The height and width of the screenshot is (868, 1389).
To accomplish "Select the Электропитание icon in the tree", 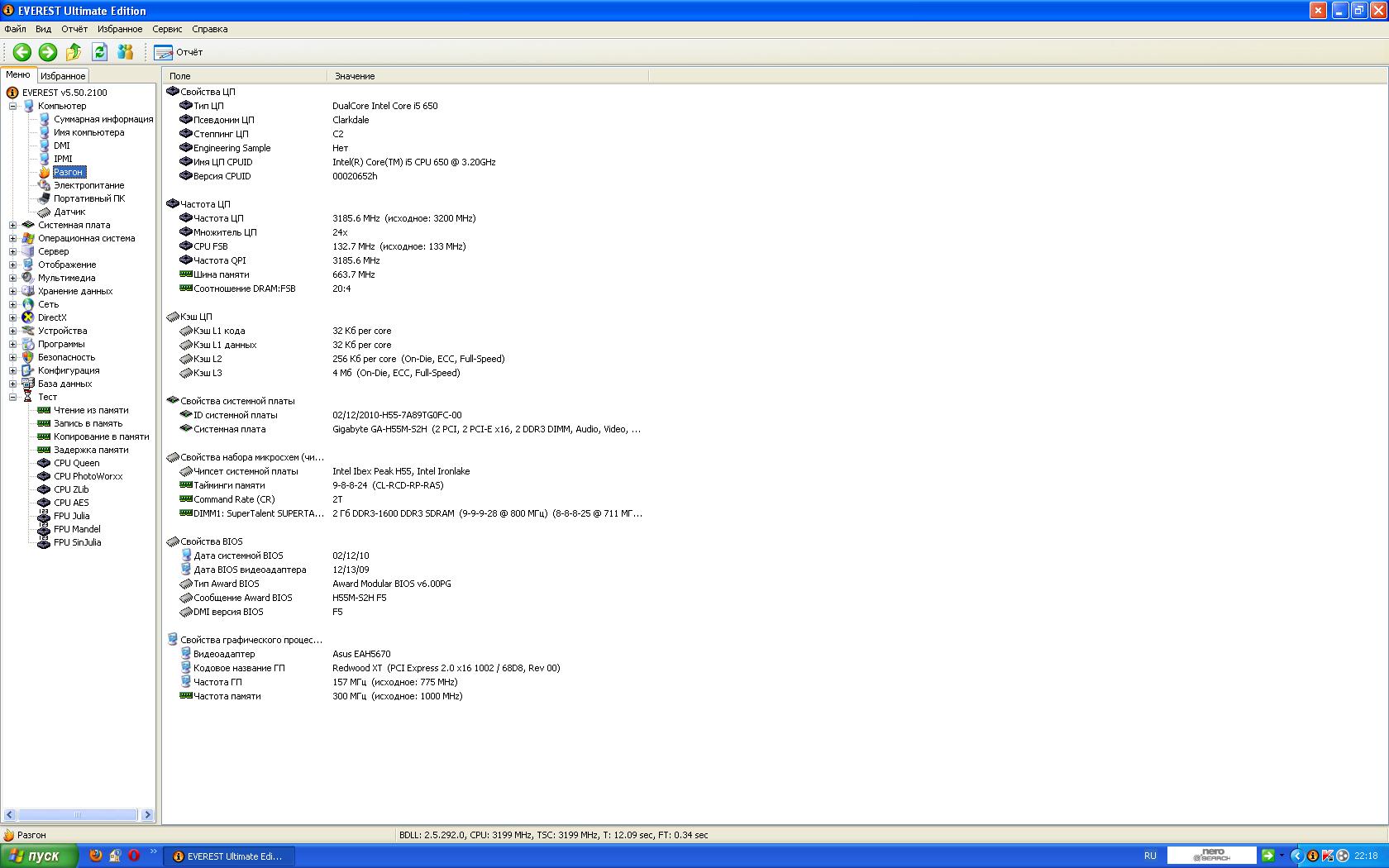I will coord(45,185).
